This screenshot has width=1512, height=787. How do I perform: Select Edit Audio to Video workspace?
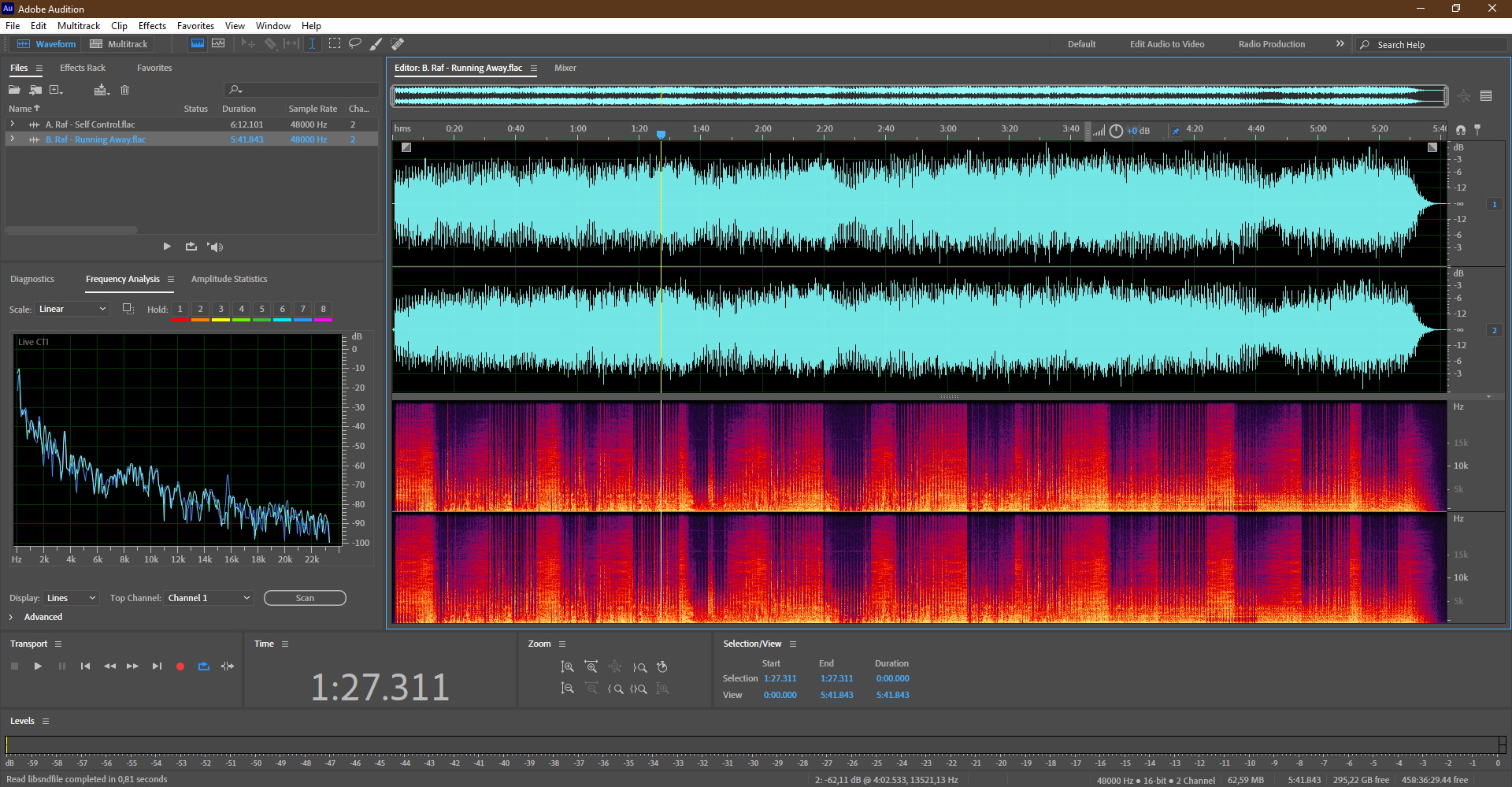coord(1167,44)
